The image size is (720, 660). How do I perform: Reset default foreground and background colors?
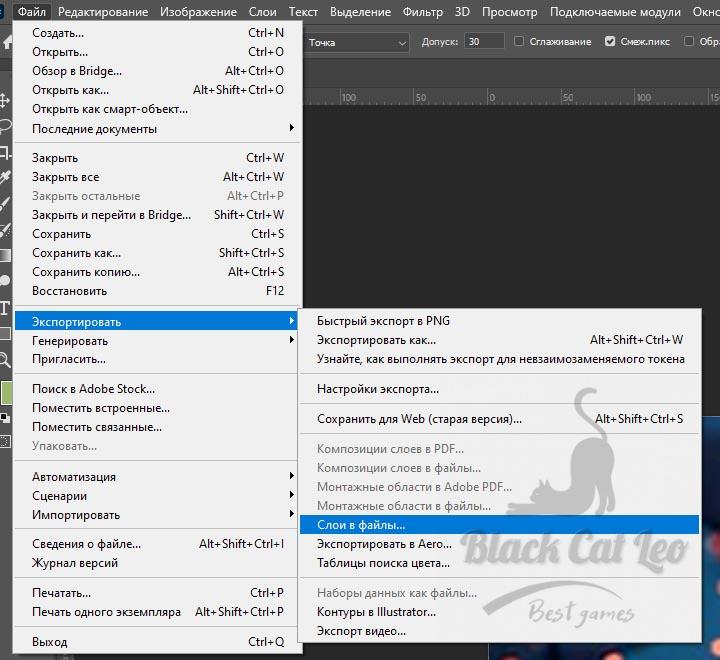pyautogui.click(x=5, y=418)
